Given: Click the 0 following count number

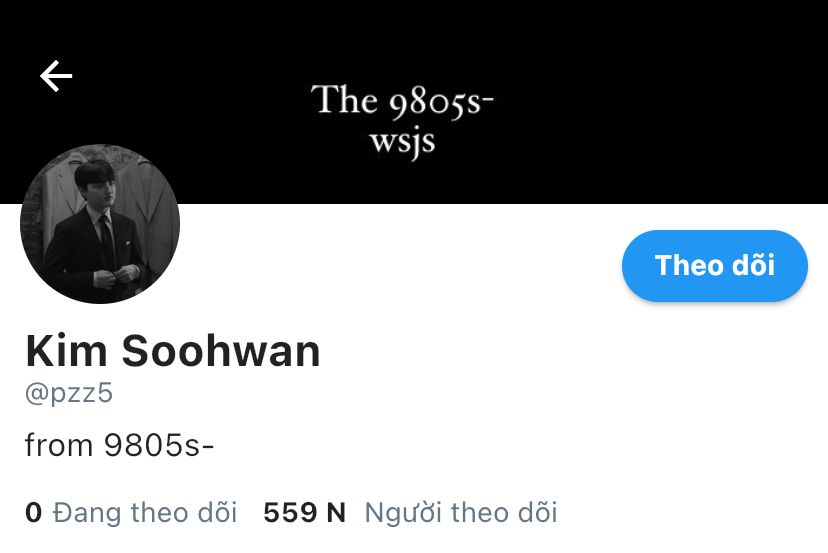Looking at the screenshot, I should (33, 512).
